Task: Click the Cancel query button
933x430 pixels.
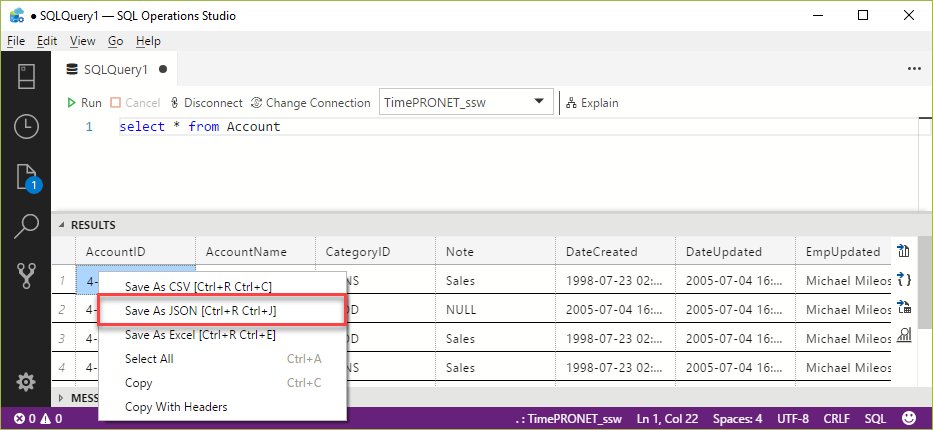Action: click(x=135, y=103)
